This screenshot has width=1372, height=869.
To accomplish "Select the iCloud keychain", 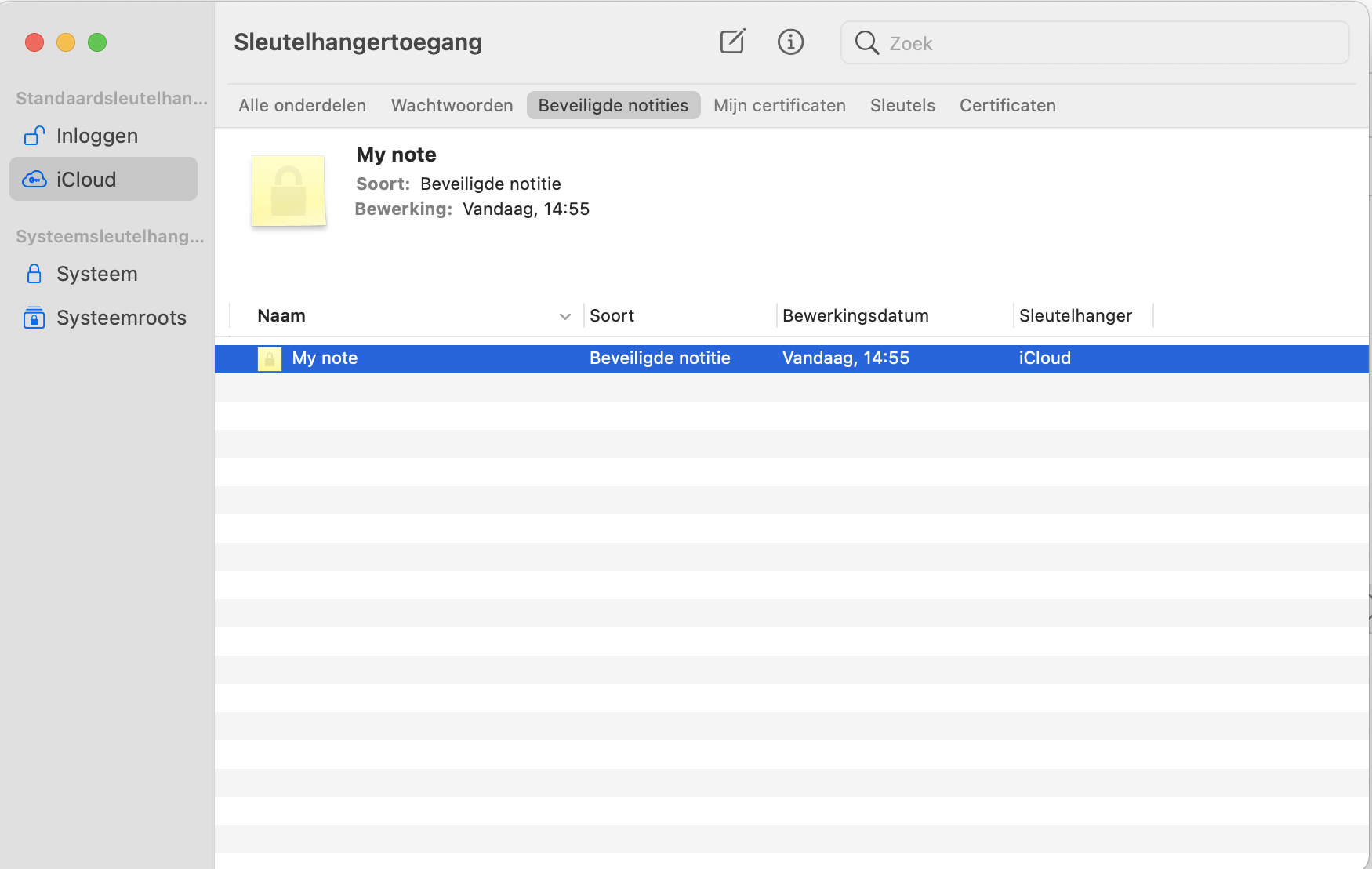I will coord(103,180).
